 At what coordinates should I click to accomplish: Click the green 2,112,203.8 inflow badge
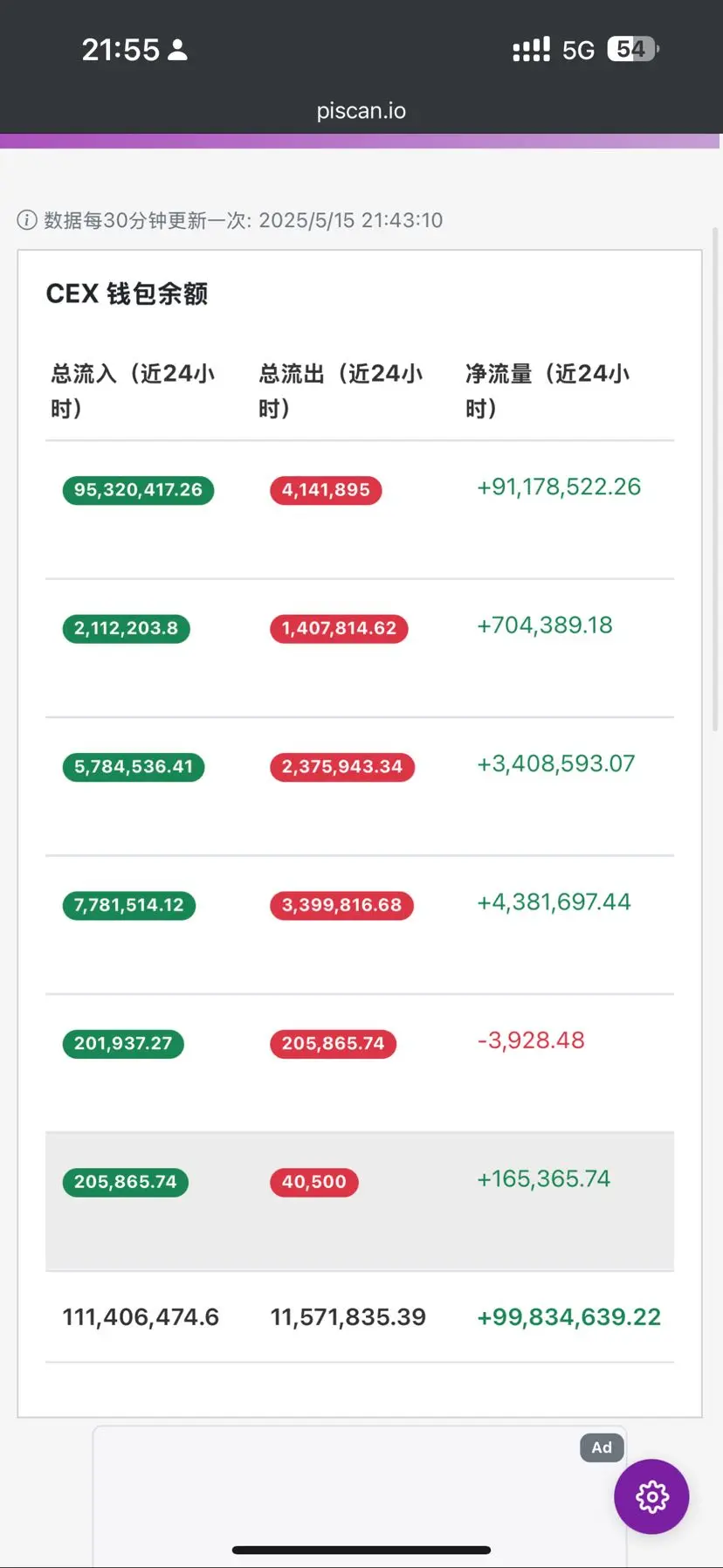point(126,628)
